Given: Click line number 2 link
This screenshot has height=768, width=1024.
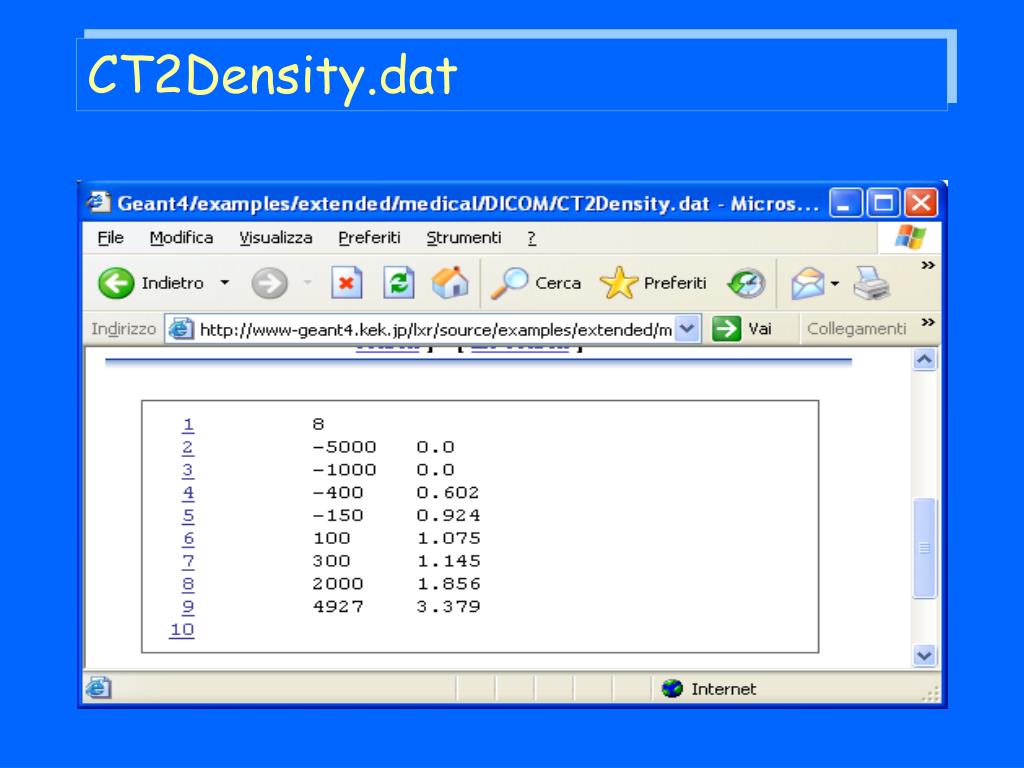Looking at the screenshot, I should (x=188, y=448).
